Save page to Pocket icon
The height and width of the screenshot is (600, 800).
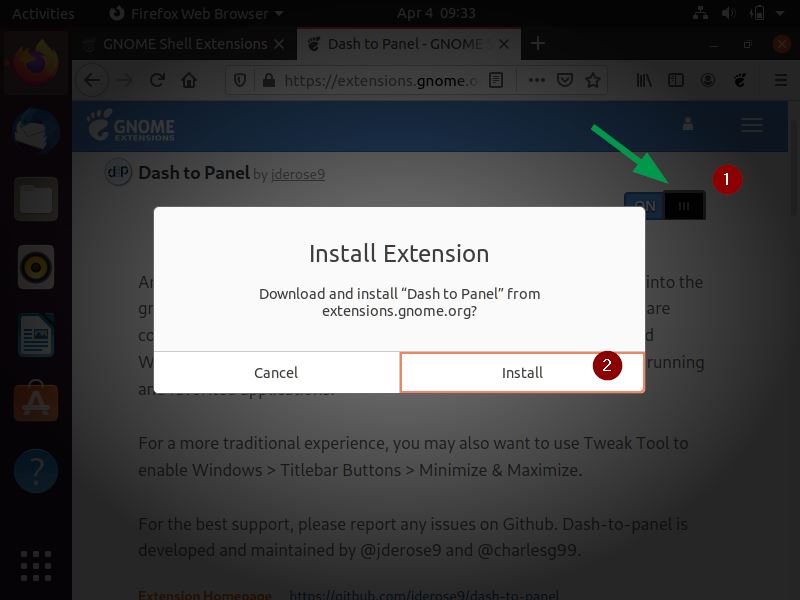pos(565,80)
